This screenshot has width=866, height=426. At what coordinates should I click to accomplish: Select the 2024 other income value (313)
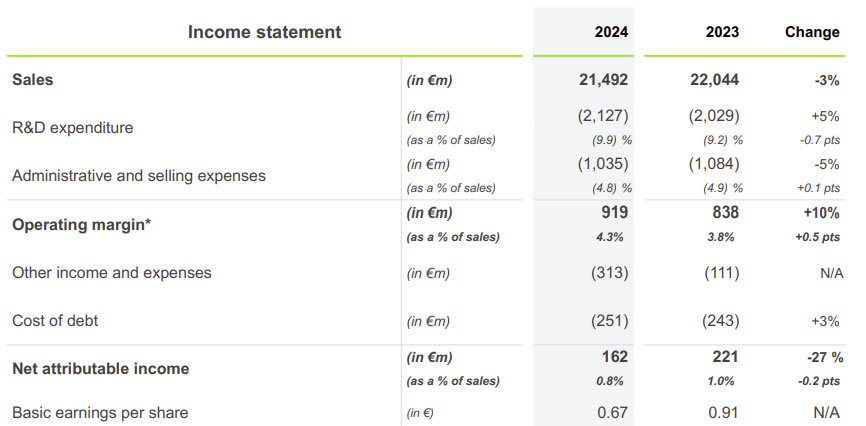[608, 272]
